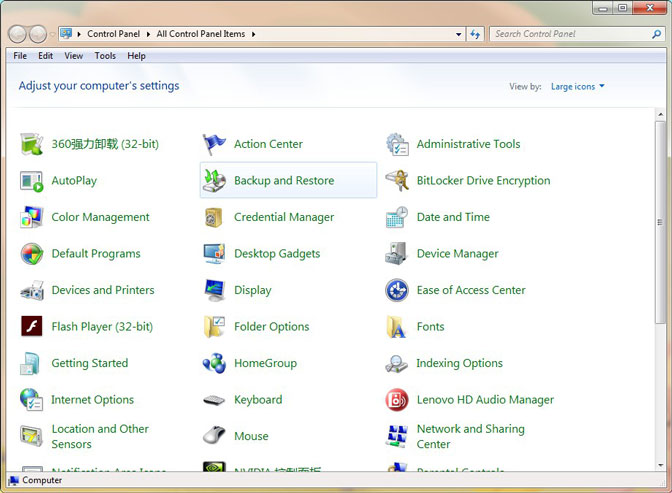Click the Control Panel breadcrumb
The width and height of the screenshot is (672, 493).
(114, 34)
